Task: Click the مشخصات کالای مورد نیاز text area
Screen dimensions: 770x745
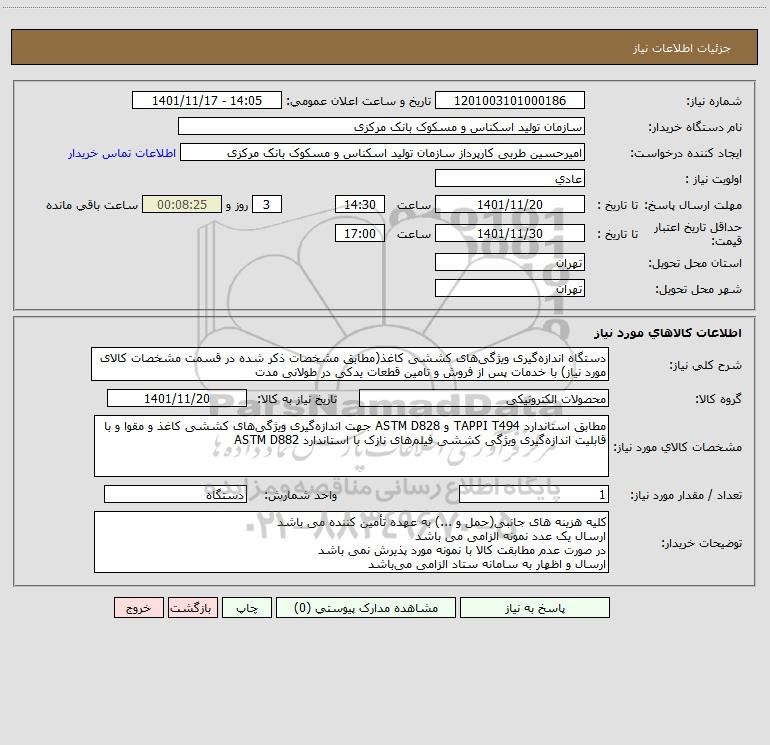Action: pyautogui.click(x=351, y=446)
